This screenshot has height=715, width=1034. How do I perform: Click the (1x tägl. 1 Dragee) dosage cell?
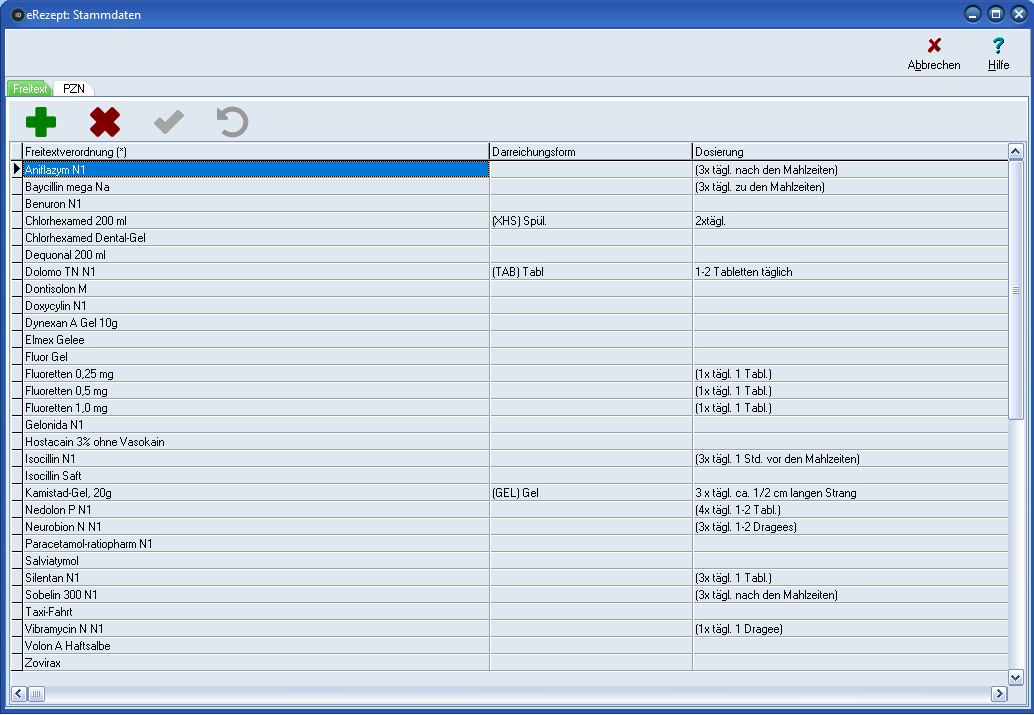point(850,629)
